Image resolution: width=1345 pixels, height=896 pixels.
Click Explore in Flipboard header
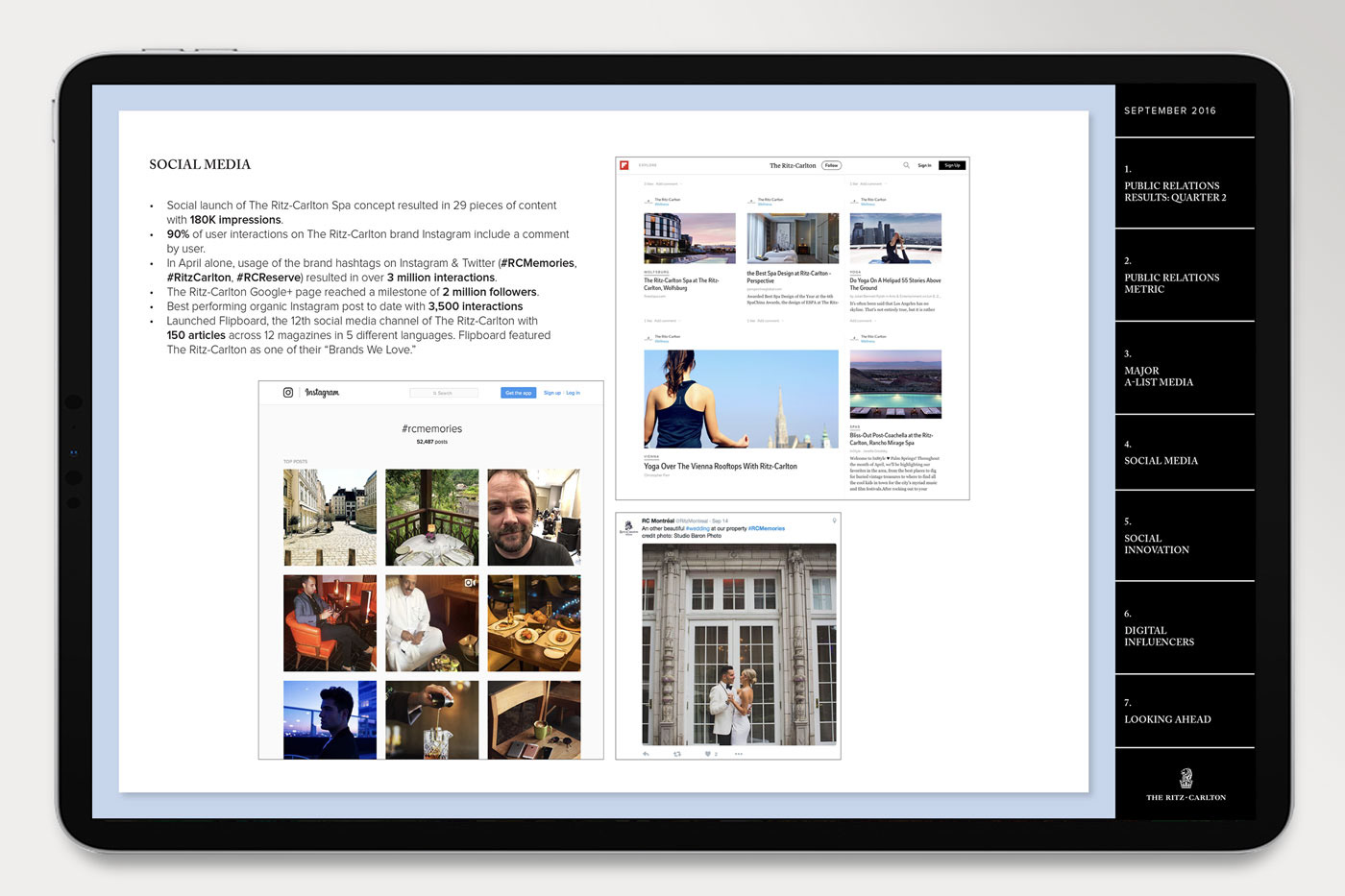(x=648, y=165)
